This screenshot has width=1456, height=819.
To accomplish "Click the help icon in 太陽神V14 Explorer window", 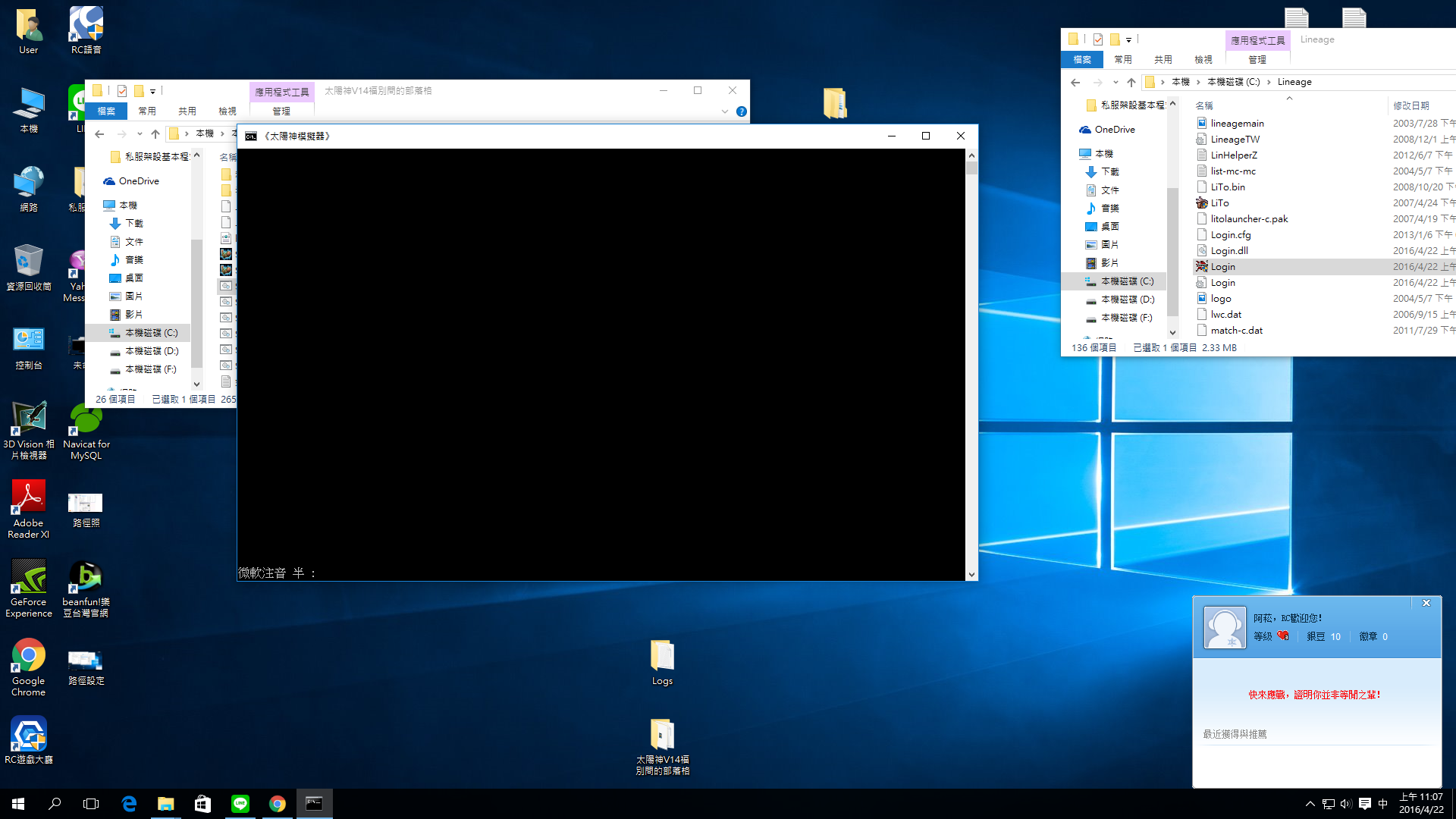I will point(742,111).
